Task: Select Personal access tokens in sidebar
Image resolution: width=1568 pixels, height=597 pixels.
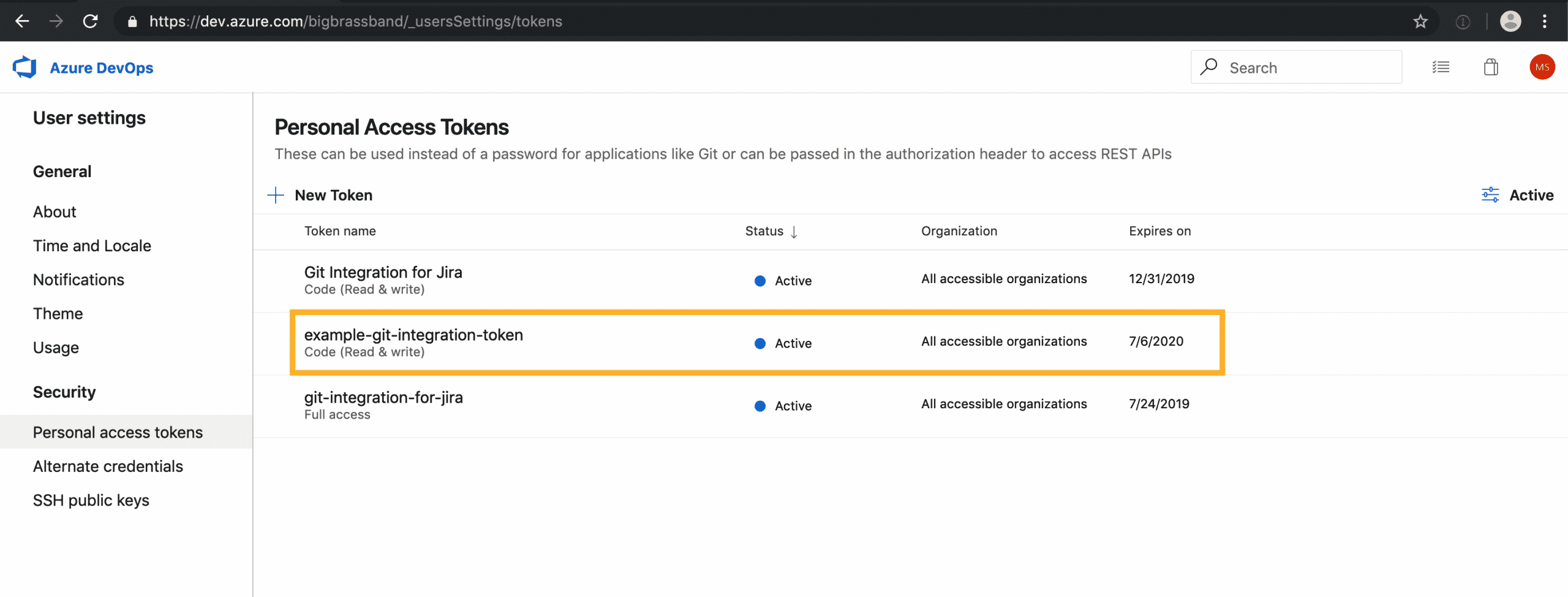Action: [x=126, y=432]
